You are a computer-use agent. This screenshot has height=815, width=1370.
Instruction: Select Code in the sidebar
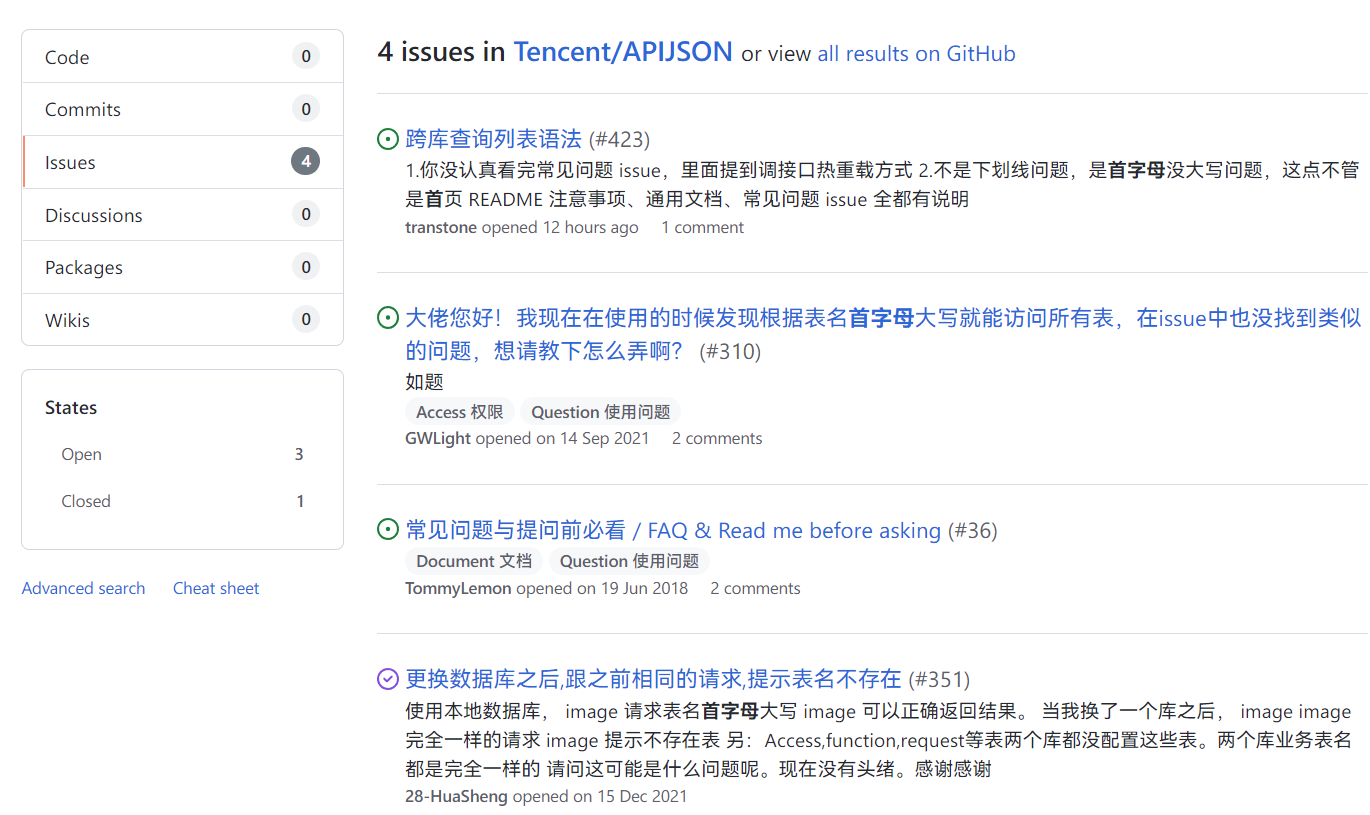[x=66, y=57]
